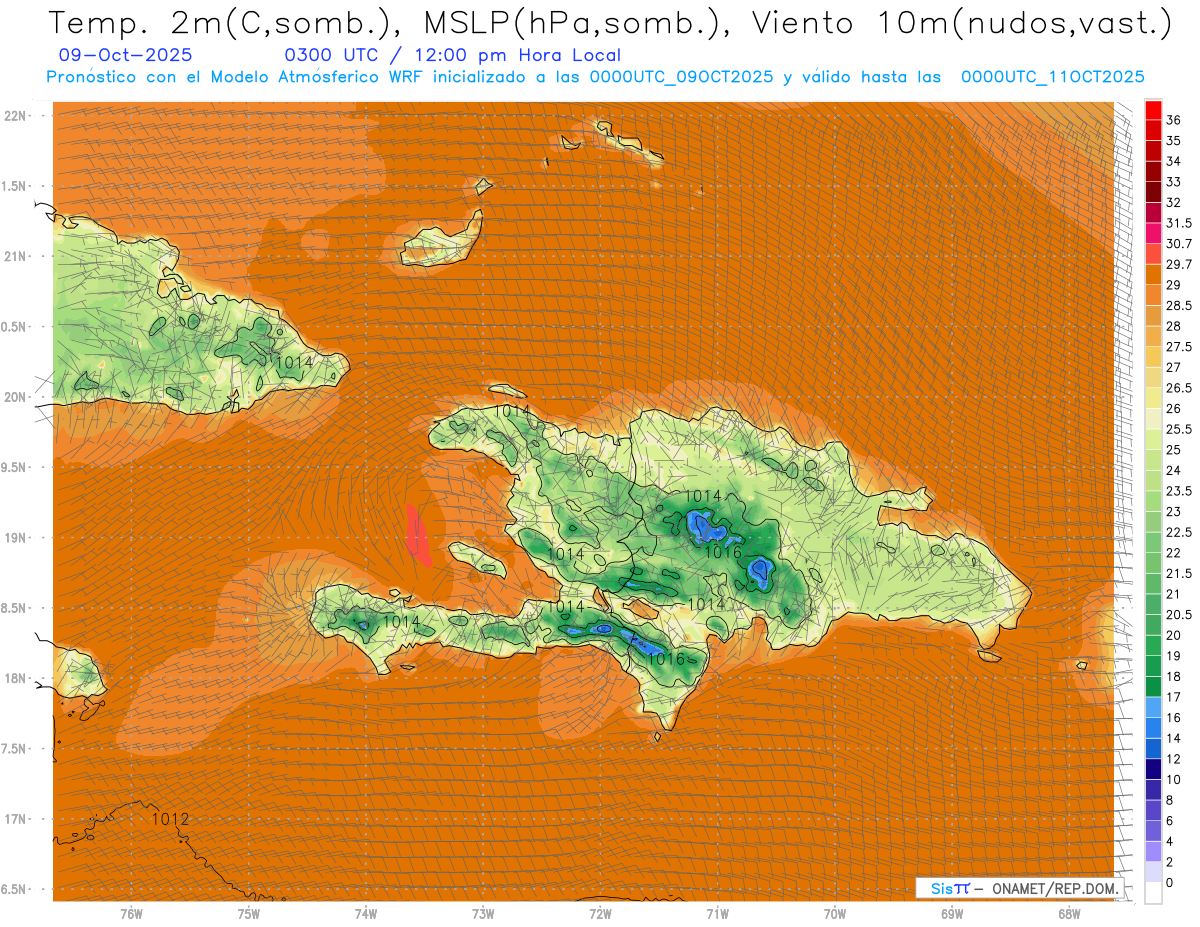Select the date label "09-Oct-2025"
Viewport: 1200px width, 927px height.
coord(125,56)
